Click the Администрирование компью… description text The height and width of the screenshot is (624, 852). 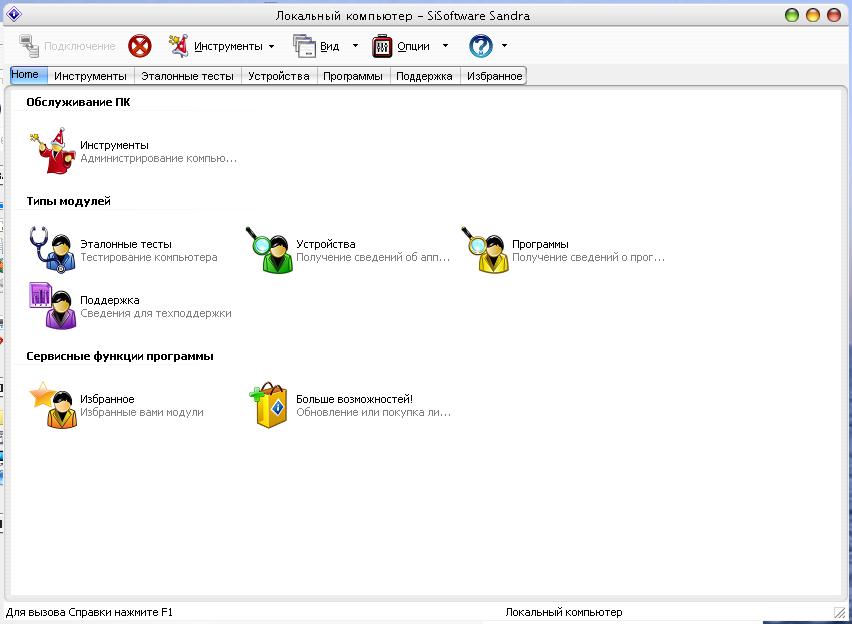[x=159, y=159]
